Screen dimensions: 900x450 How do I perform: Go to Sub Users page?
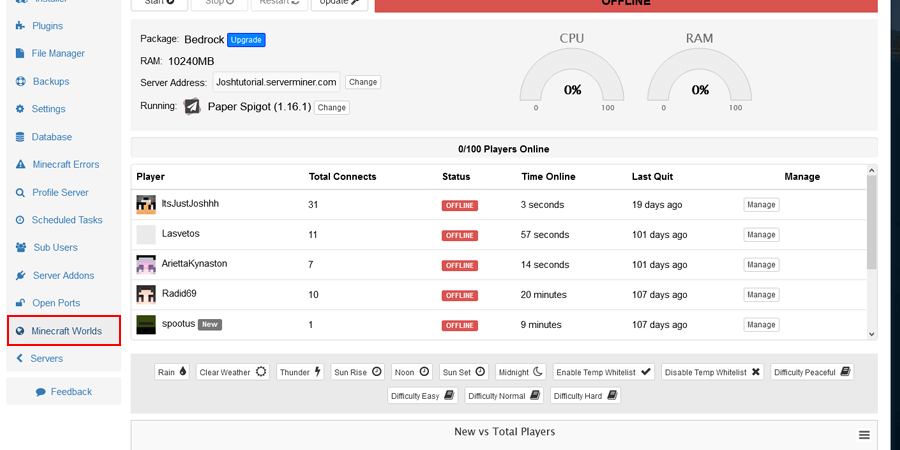(56, 247)
